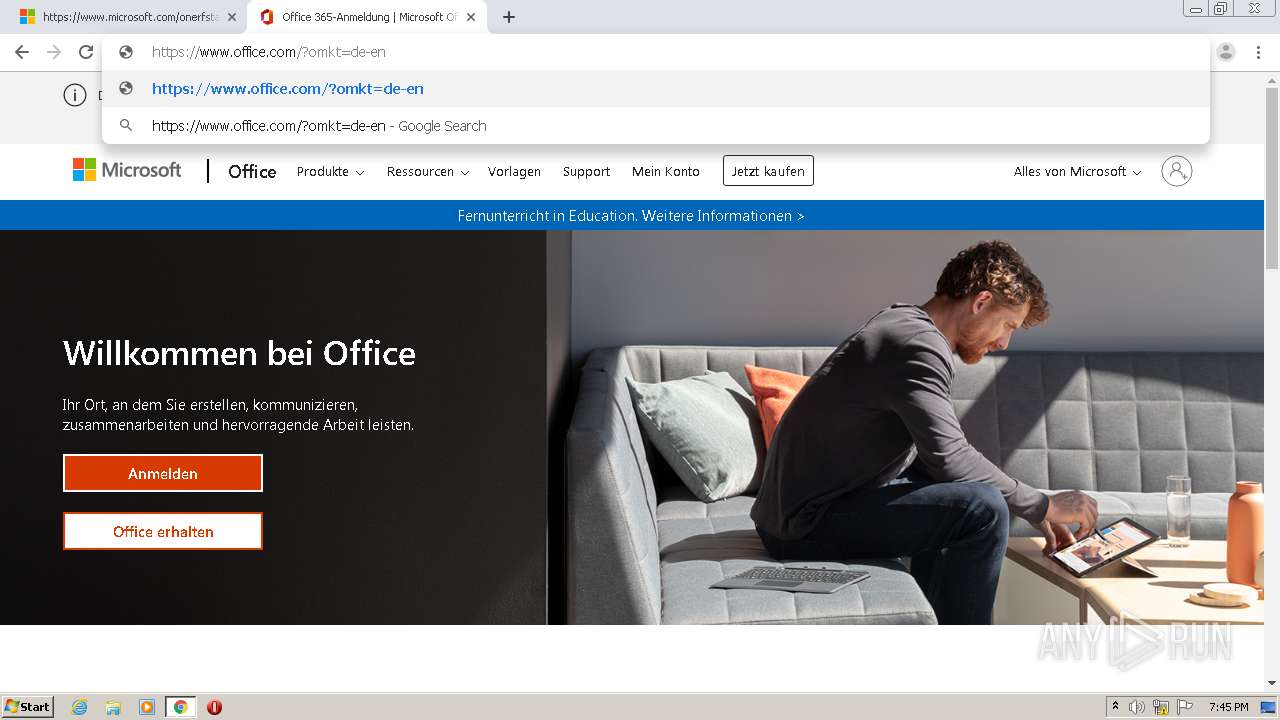Viewport: 1280px width, 720px height.
Task: Select the Office 365-Anmeldung tab
Action: pyautogui.click(x=368, y=17)
